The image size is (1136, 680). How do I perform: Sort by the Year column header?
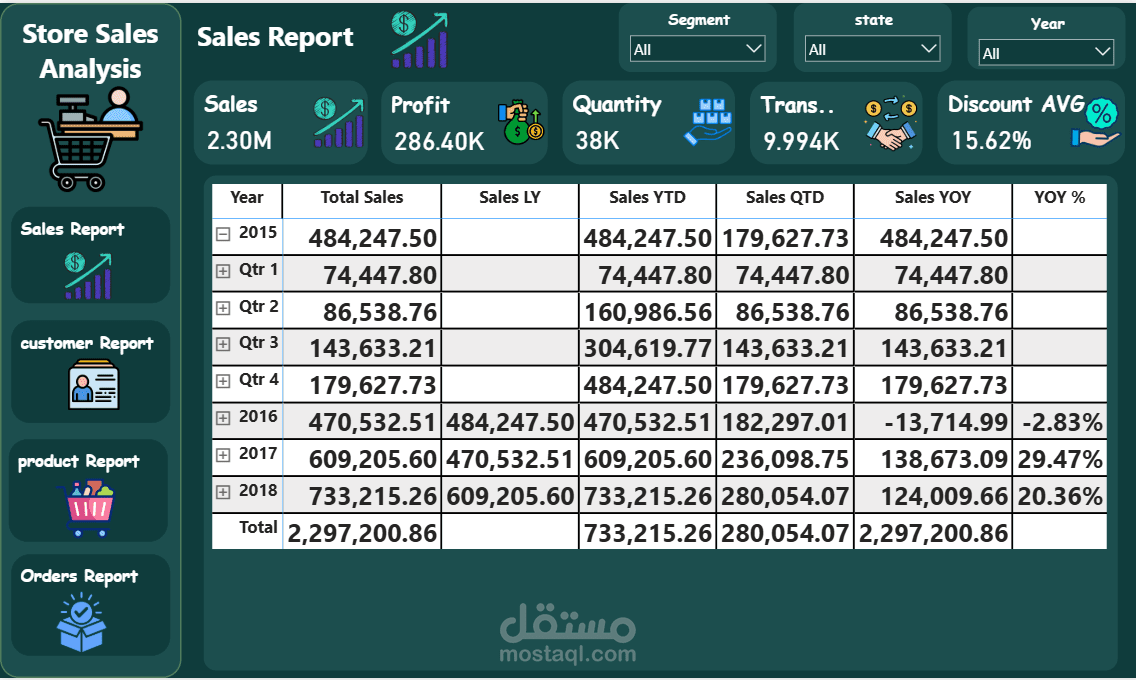247,197
